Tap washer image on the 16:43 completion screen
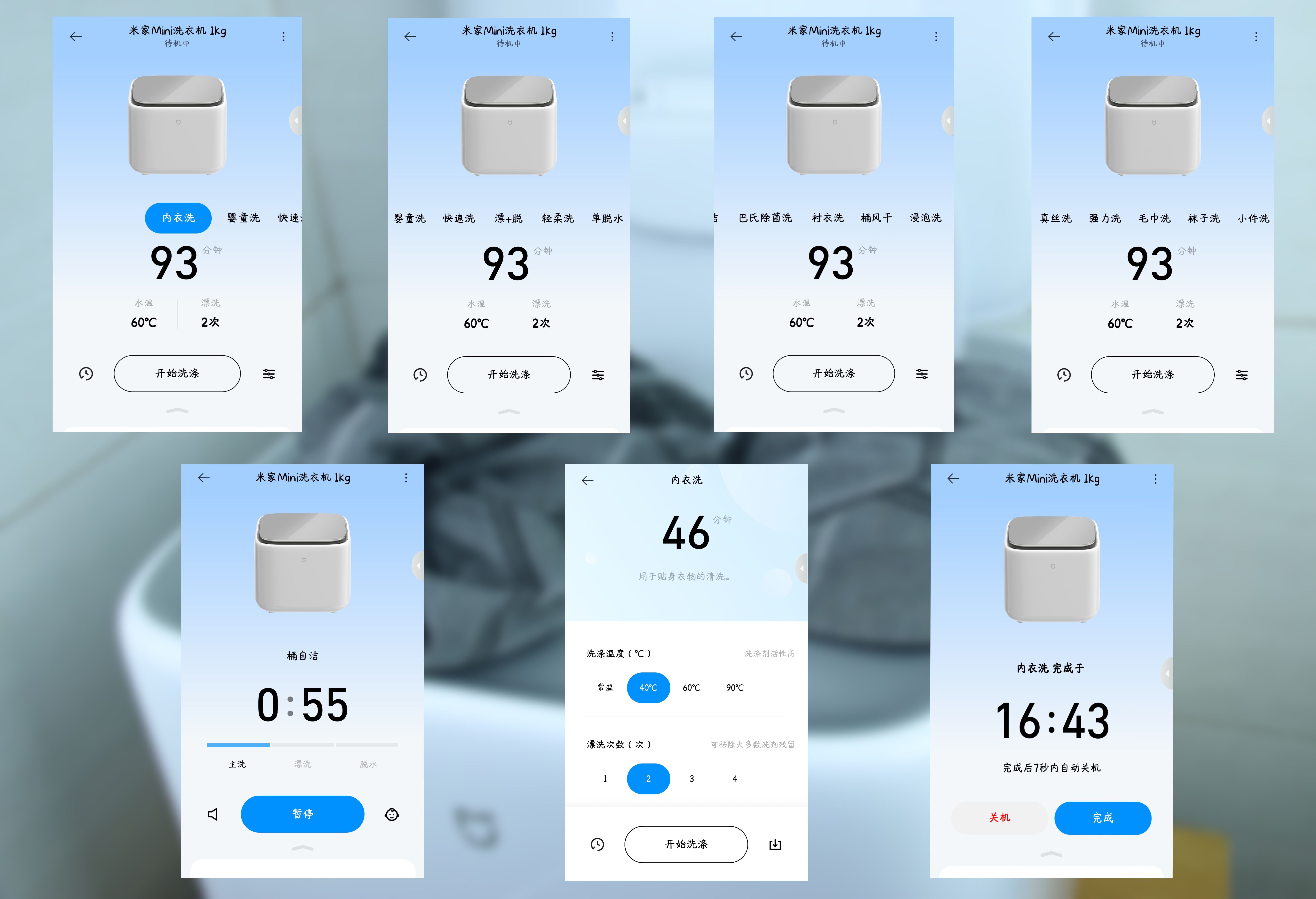Viewport: 1316px width, 899px height. coord(1052,569)
